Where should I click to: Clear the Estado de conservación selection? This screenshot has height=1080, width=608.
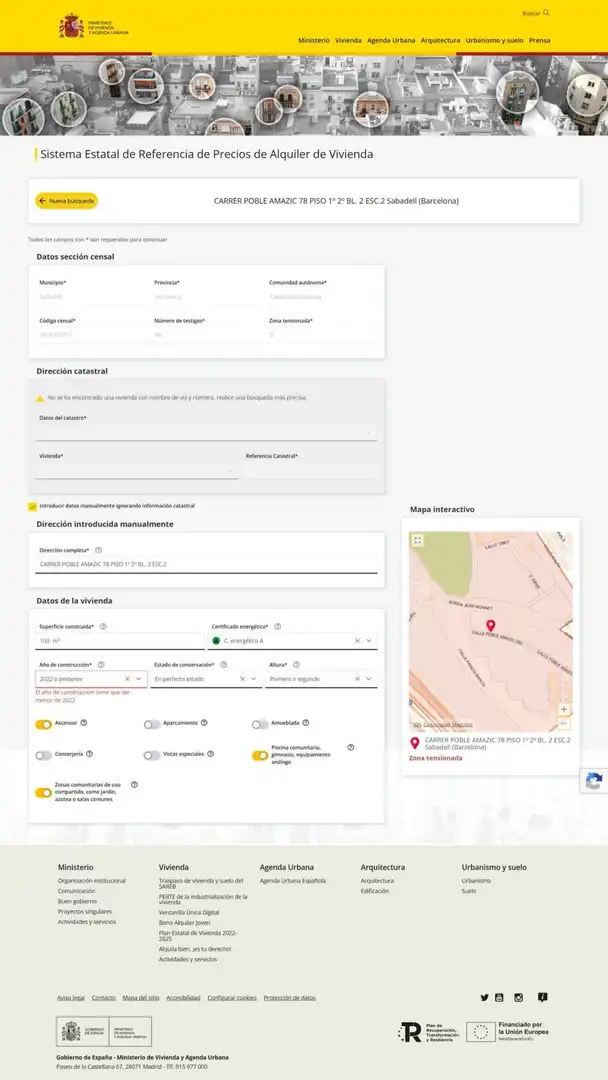[x=242, y=678]
